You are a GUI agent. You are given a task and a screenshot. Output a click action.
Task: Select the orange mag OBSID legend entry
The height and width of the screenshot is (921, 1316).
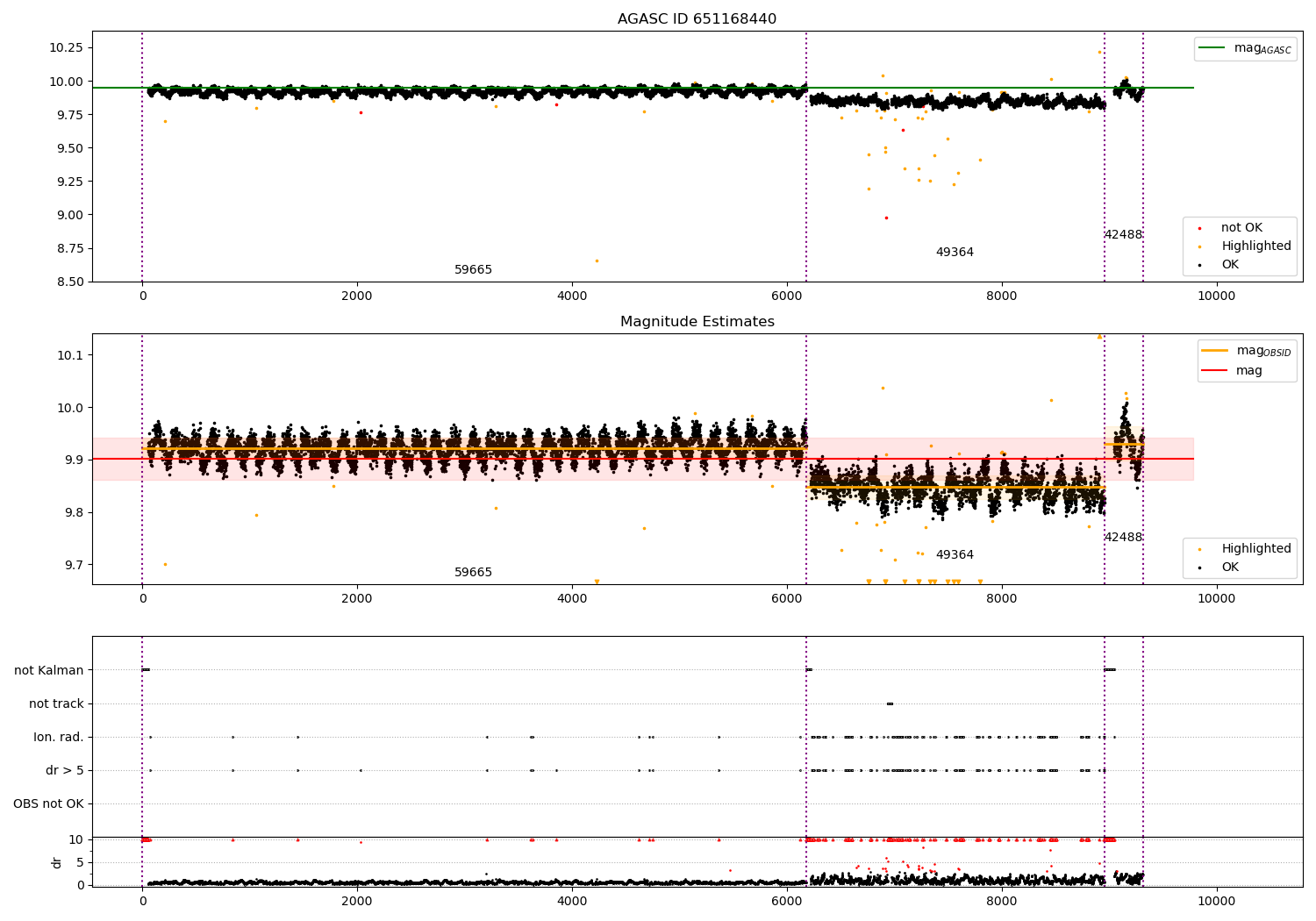(1246, 351)
